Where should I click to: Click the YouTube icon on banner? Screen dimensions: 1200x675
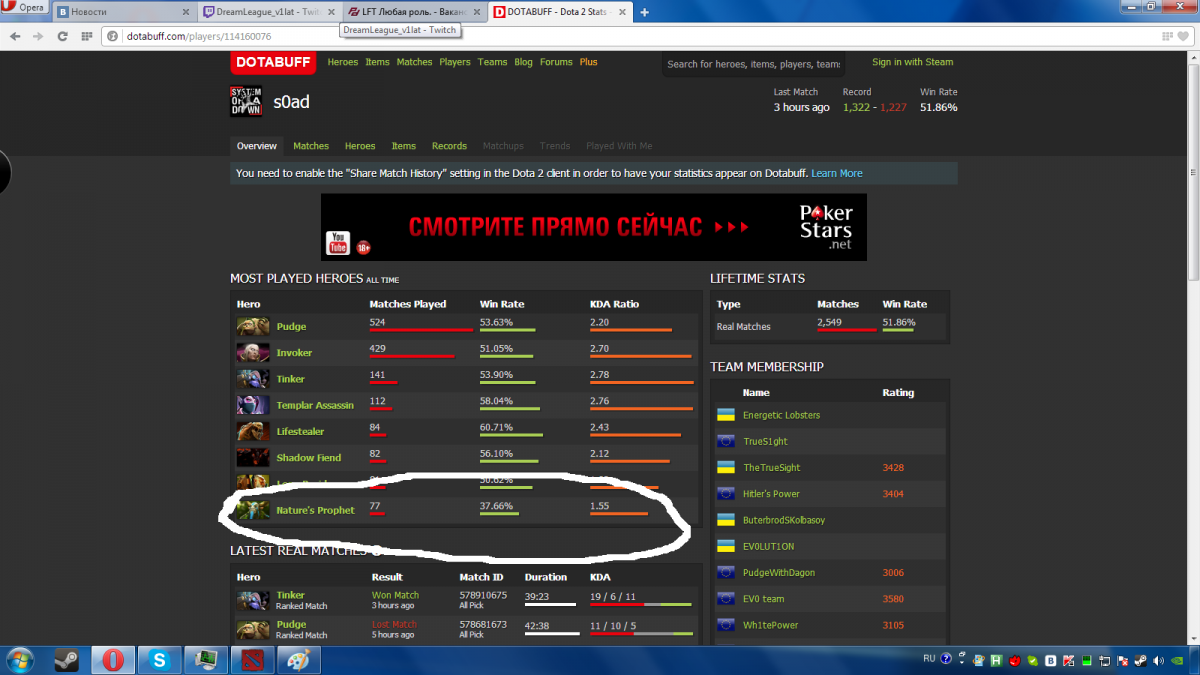point(337,241)
